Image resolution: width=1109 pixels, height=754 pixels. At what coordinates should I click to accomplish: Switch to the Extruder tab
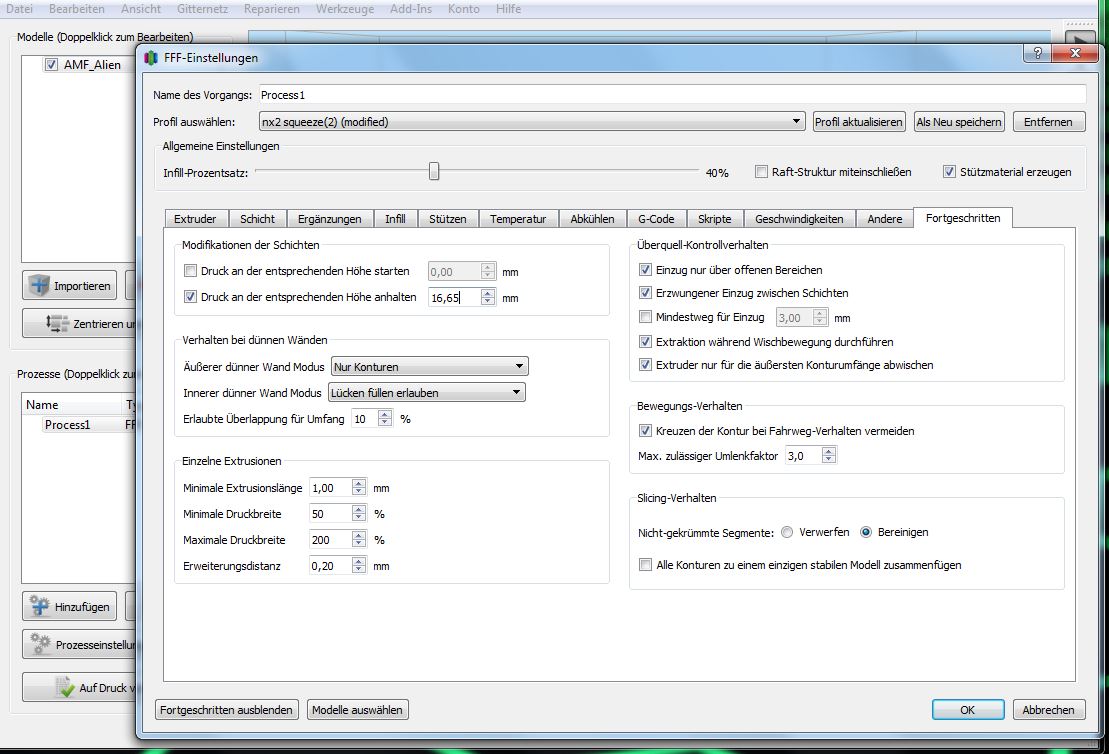195,219
